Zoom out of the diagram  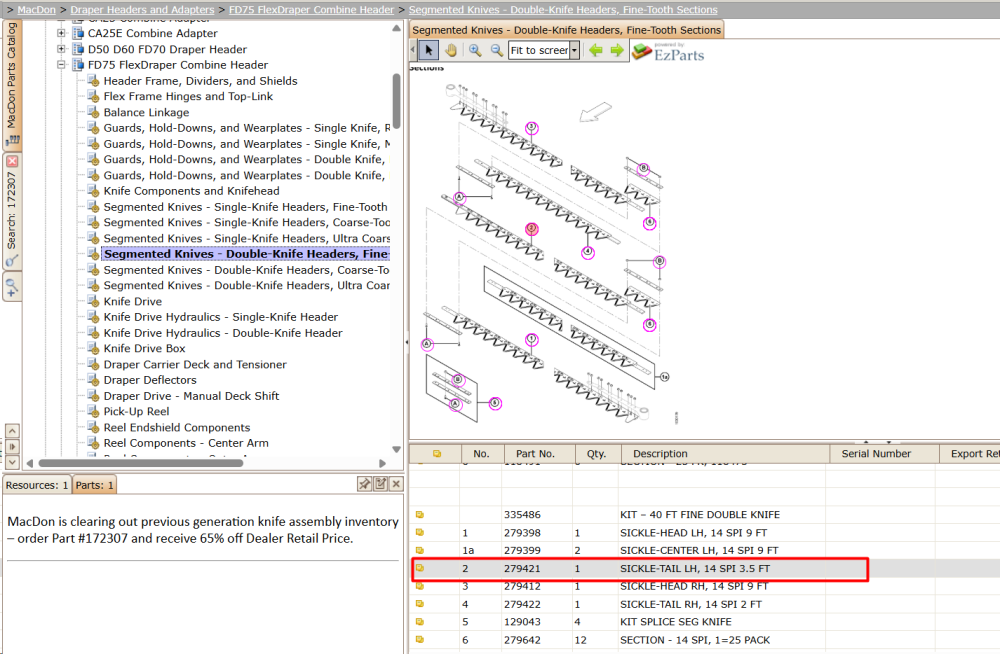coord(497,50)
